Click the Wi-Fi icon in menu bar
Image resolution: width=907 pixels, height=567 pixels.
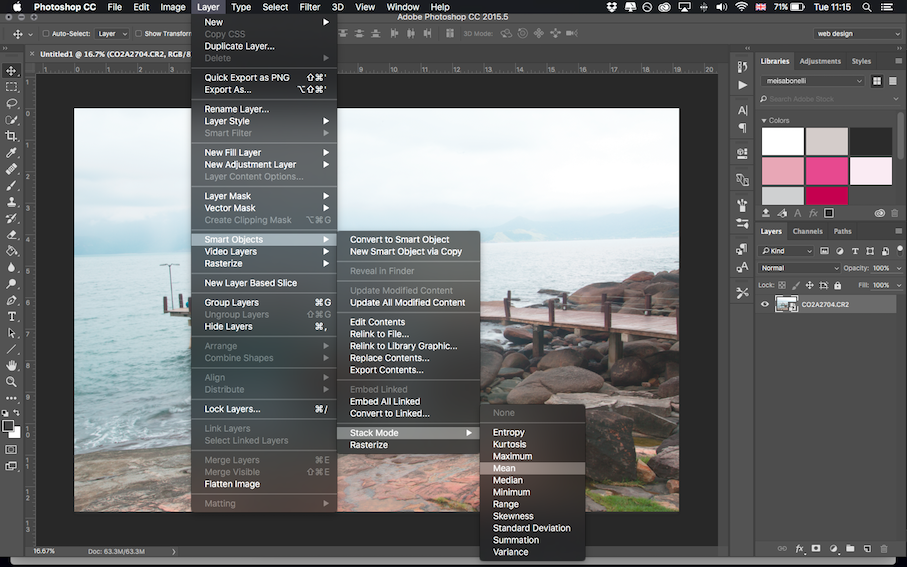coord(741,7)
